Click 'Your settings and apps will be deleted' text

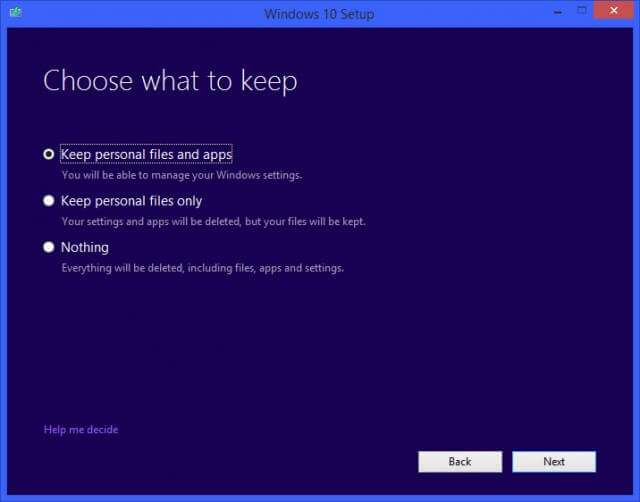pyautogui.click(x=213, y=222)
